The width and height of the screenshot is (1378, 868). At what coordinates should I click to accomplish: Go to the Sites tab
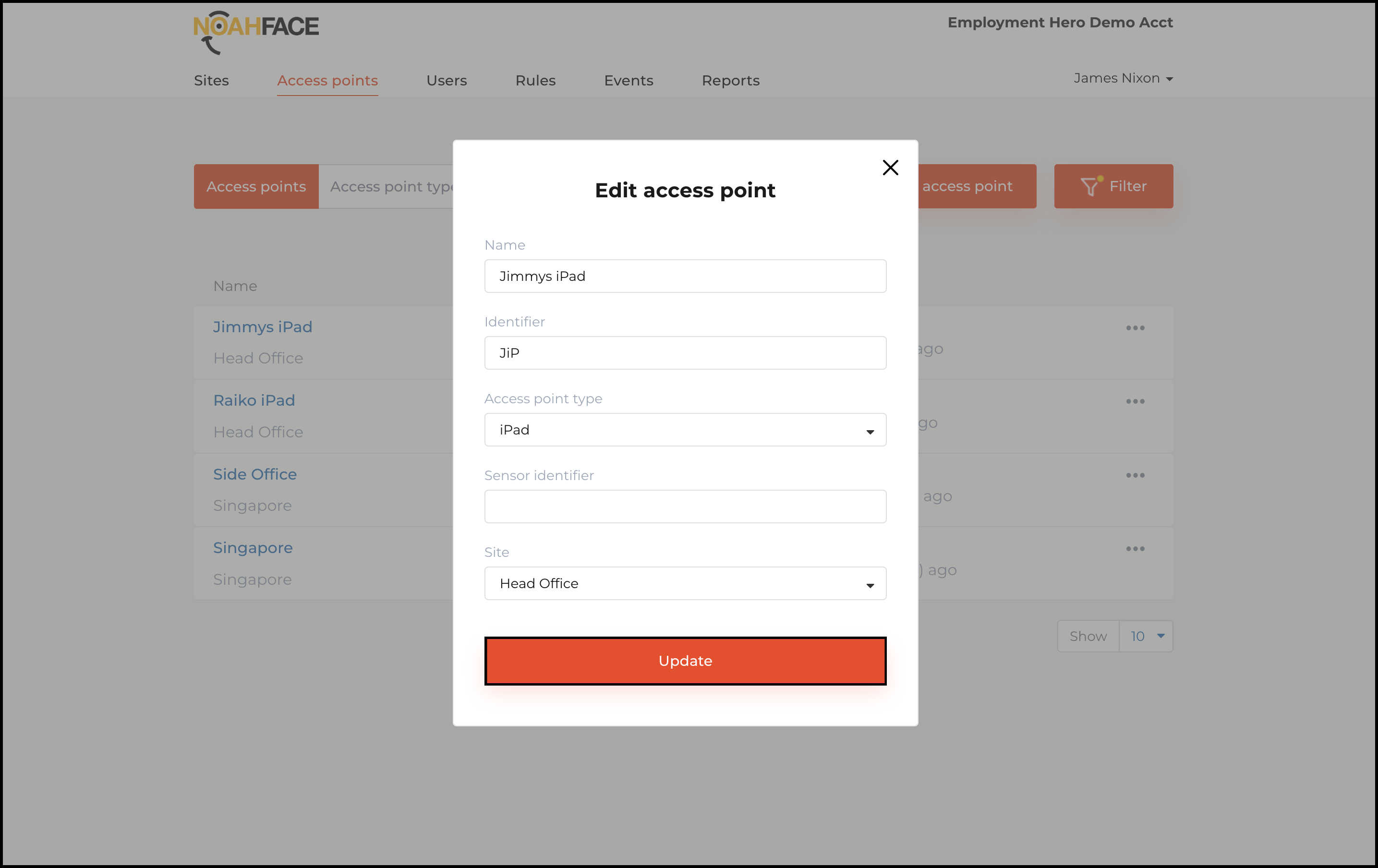211,81
